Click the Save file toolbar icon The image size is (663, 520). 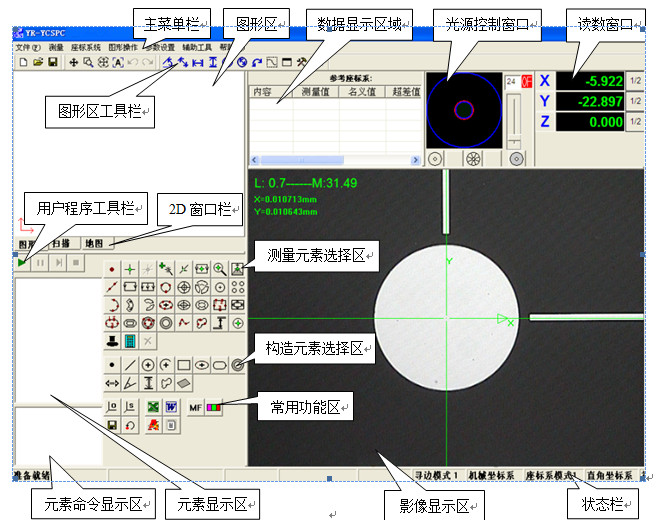[51, 63]
